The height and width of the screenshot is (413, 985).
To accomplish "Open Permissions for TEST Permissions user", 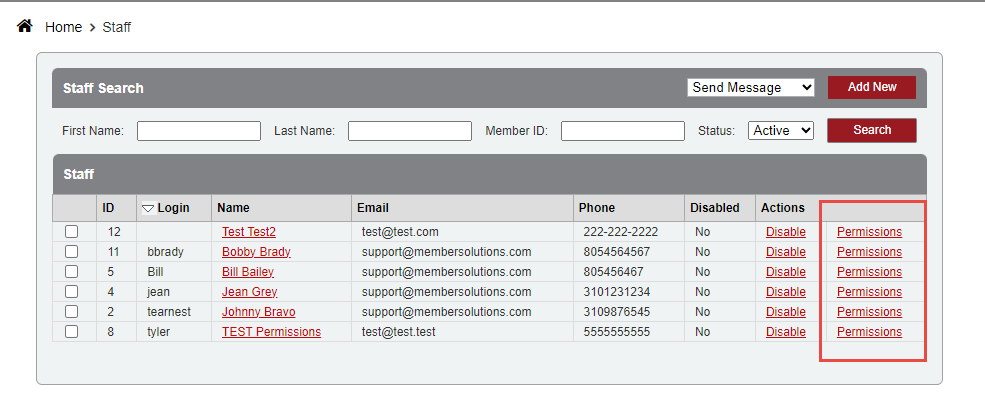I will [x=869, y=331].
